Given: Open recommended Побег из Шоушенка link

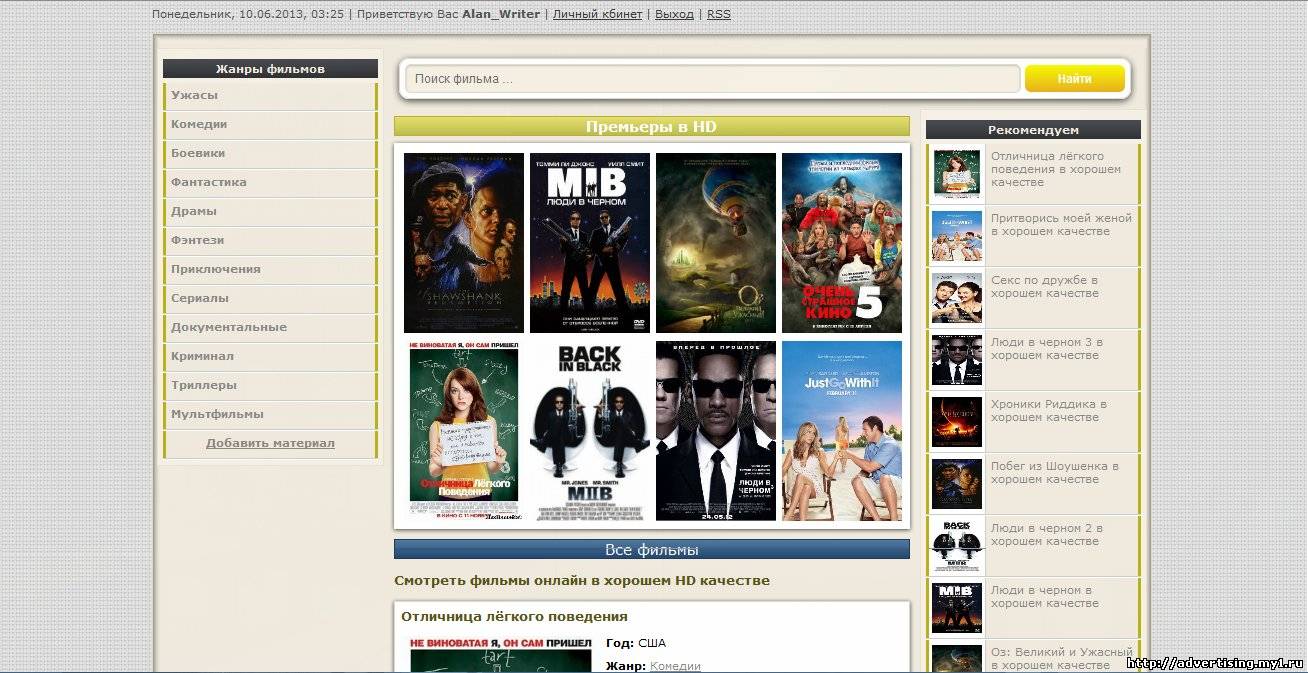Looking at the screenshot, I should point(1055,473).
